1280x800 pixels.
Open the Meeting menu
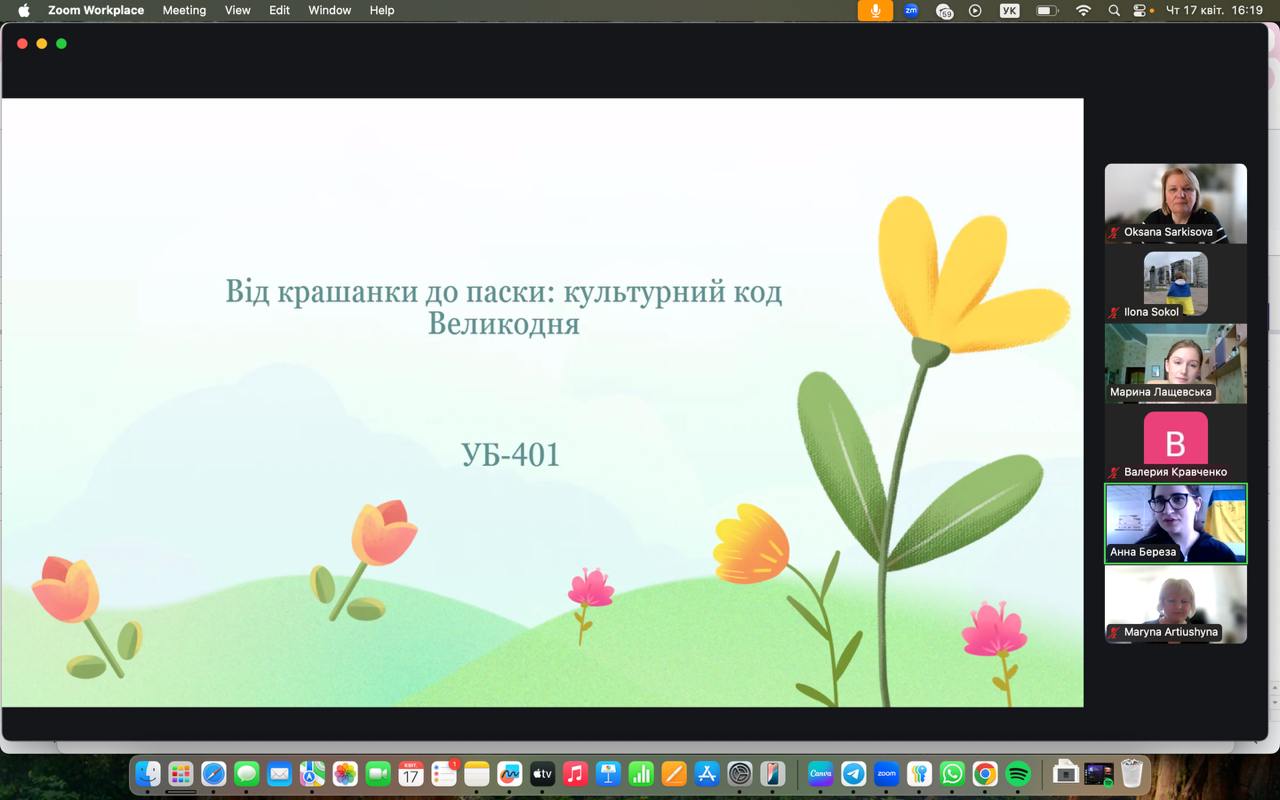(184, 10)
